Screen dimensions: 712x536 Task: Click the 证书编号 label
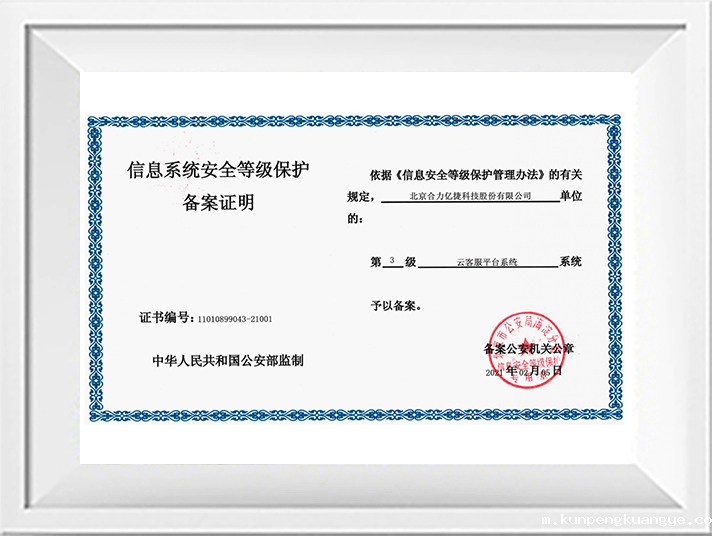[x=165, y=318]
